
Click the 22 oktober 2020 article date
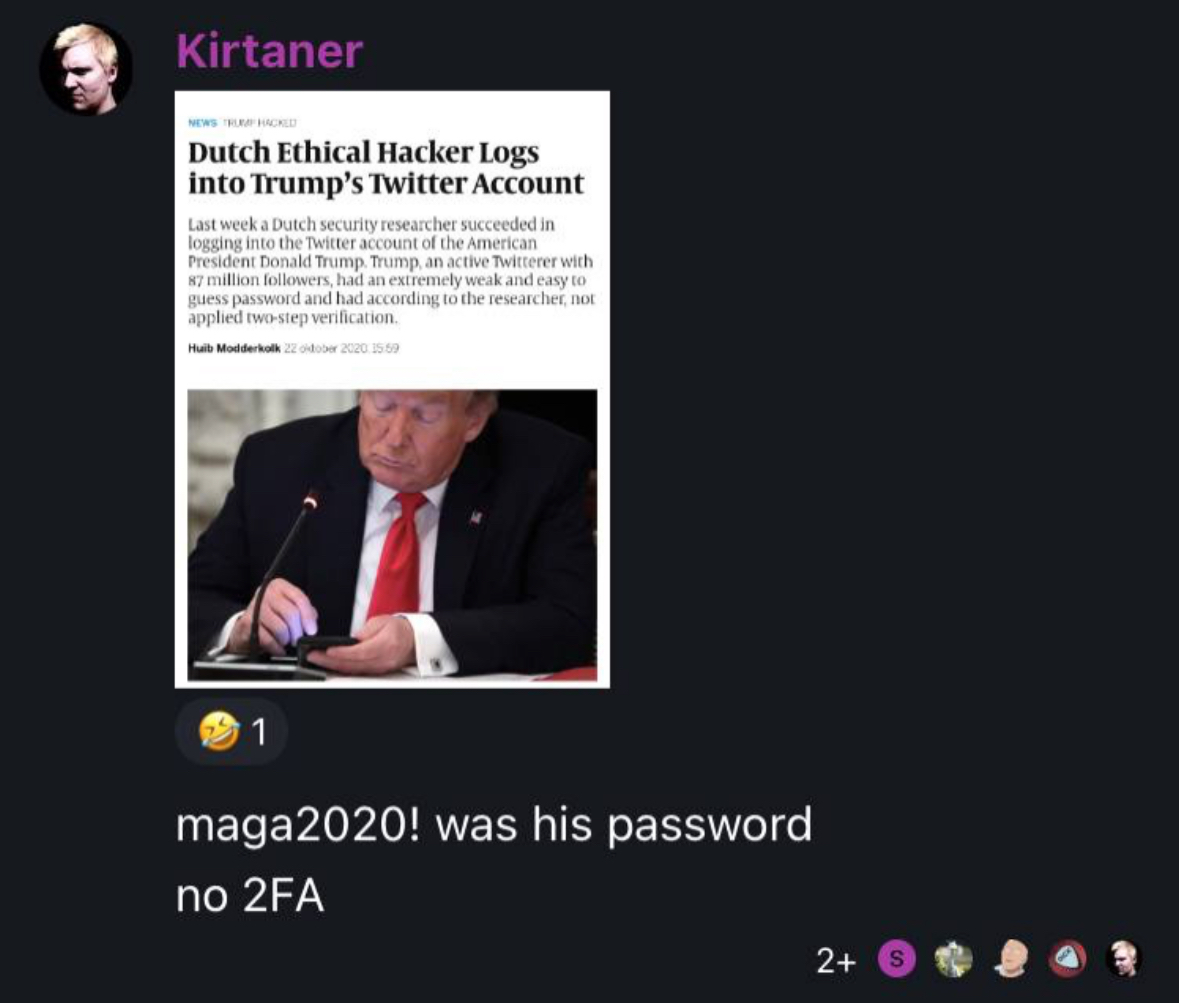pos(341,348)
